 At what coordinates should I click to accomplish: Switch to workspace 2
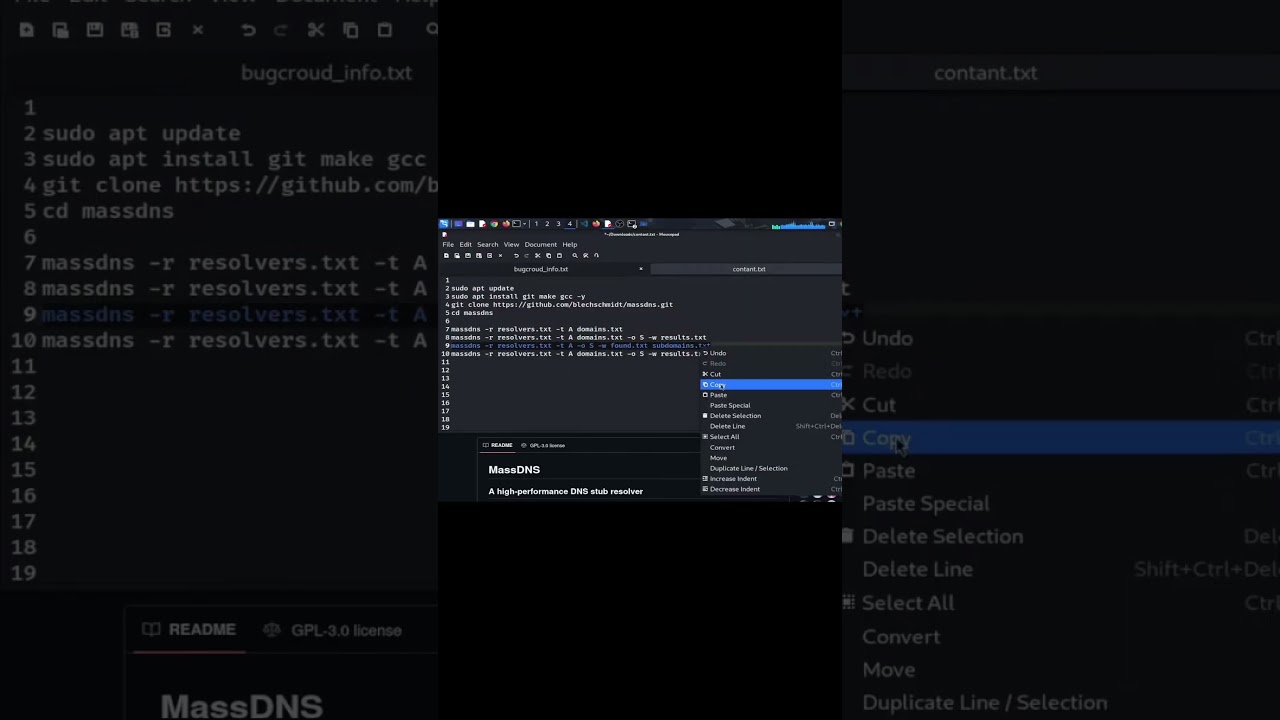coord(547,224)
